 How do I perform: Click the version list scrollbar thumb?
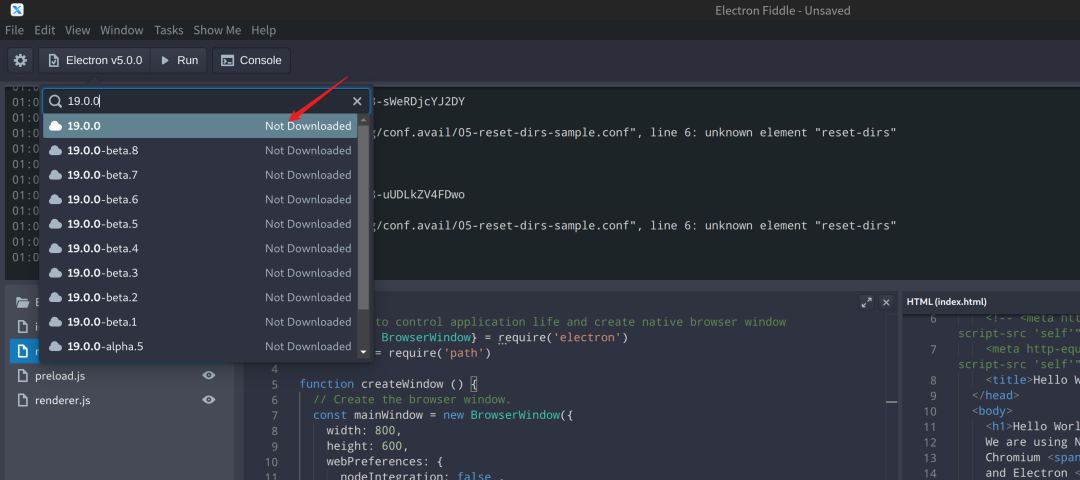point(364,216)
